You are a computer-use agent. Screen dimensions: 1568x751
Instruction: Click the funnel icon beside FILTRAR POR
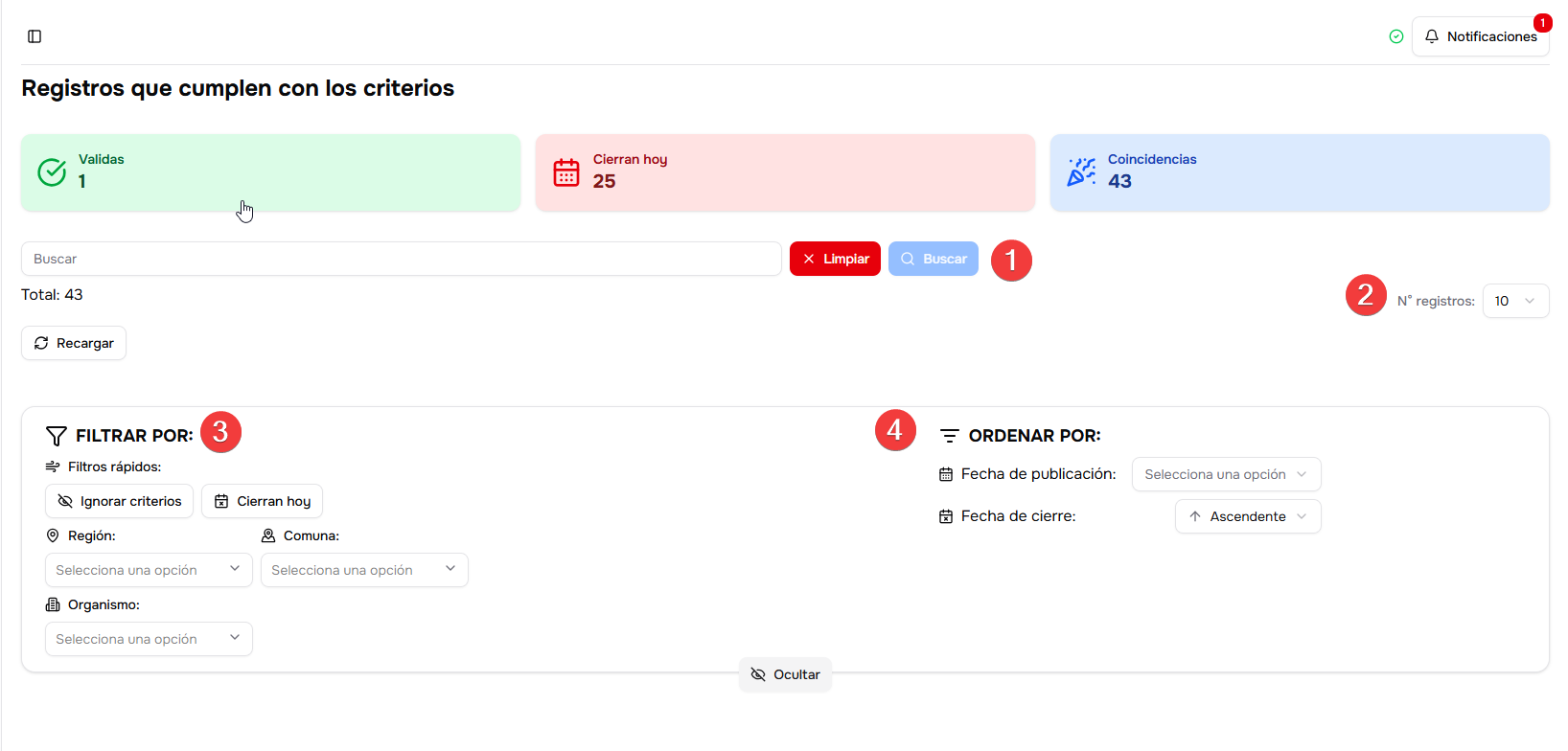[x=57, y=436]
